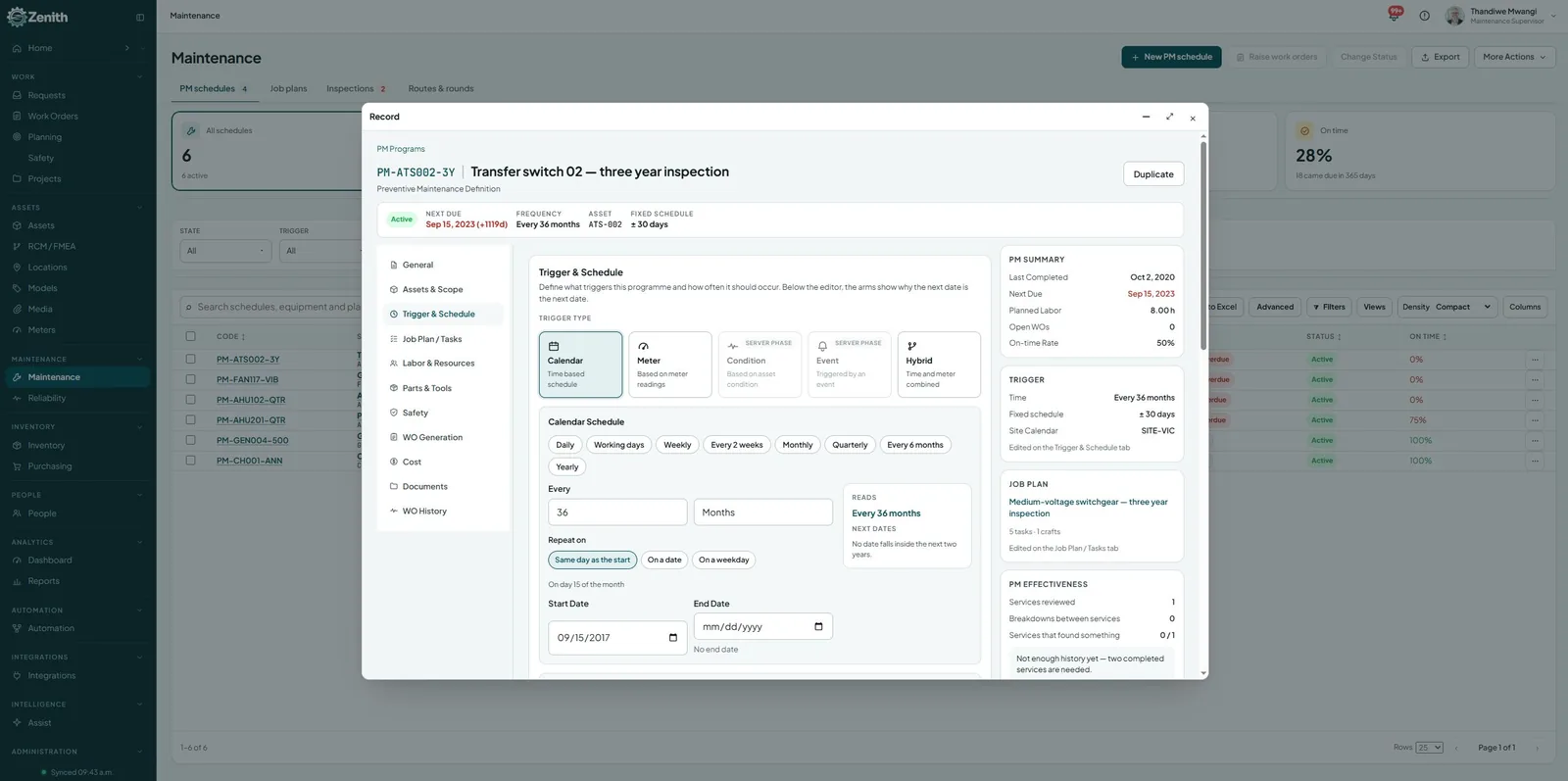Viewport: 1568px width, 781px height.
Task: Click the Duplicate button
Action: click(x=1153, y=174)
